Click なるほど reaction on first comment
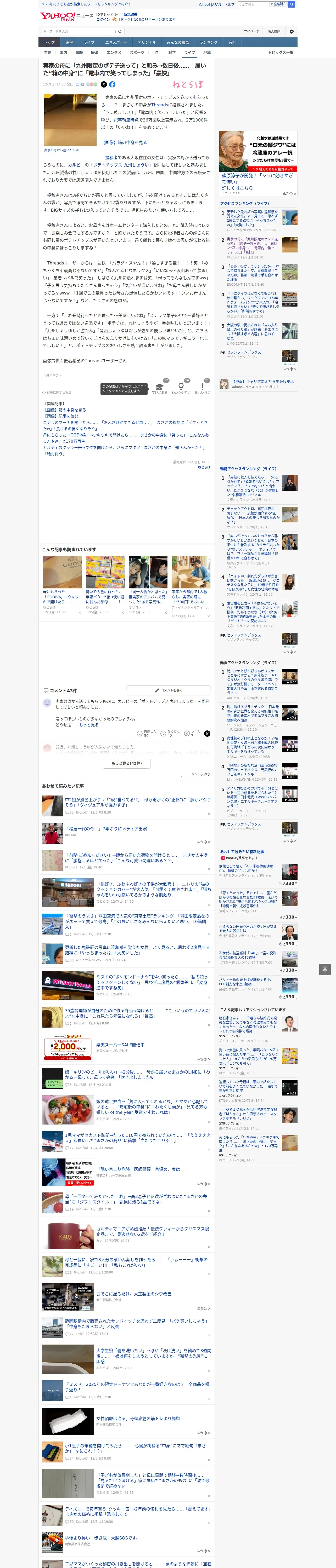Screen dimensions: 336x1568 click(170, 734)
